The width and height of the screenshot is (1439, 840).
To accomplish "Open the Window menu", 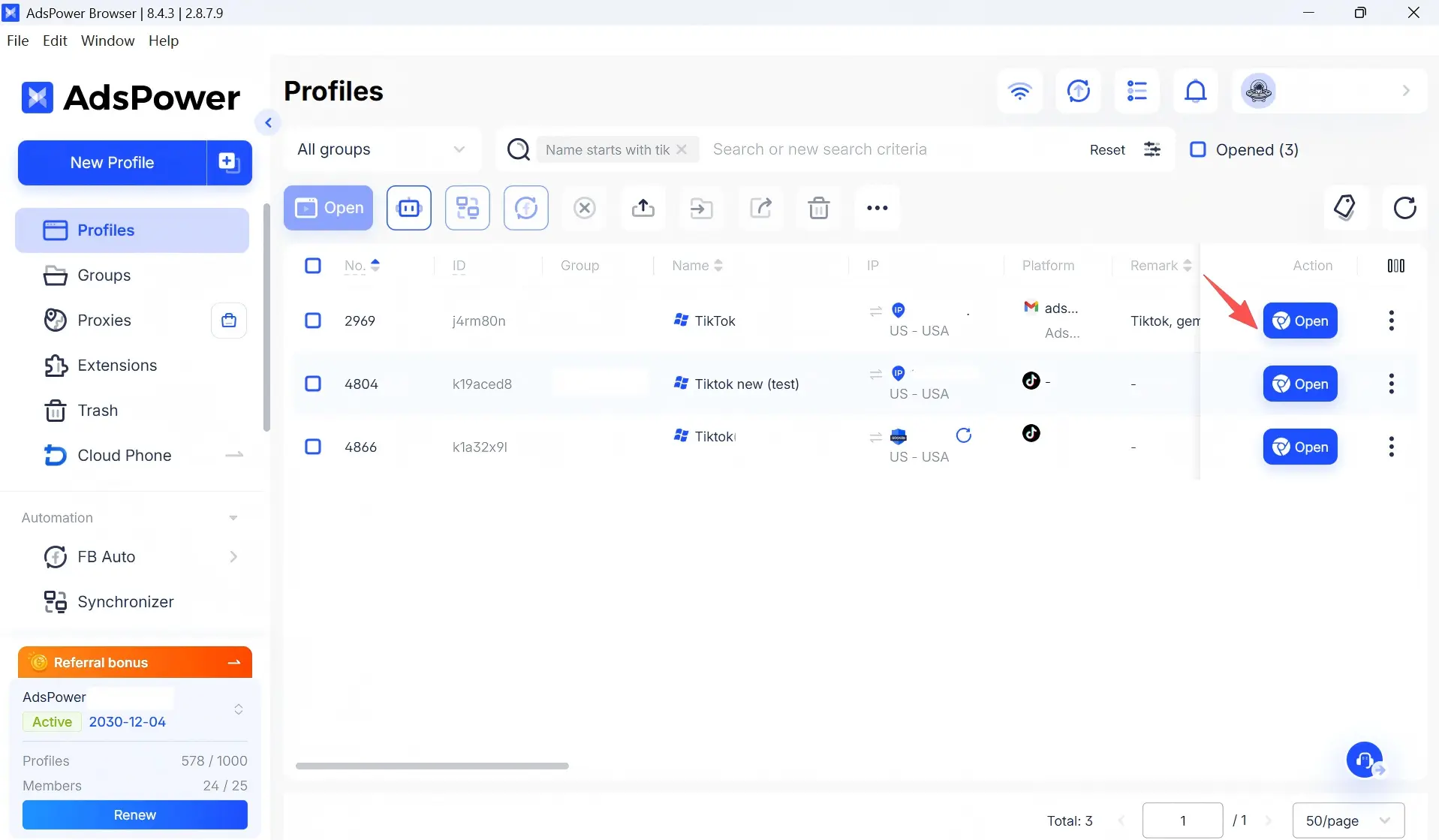I will click(x=108, y=41).
